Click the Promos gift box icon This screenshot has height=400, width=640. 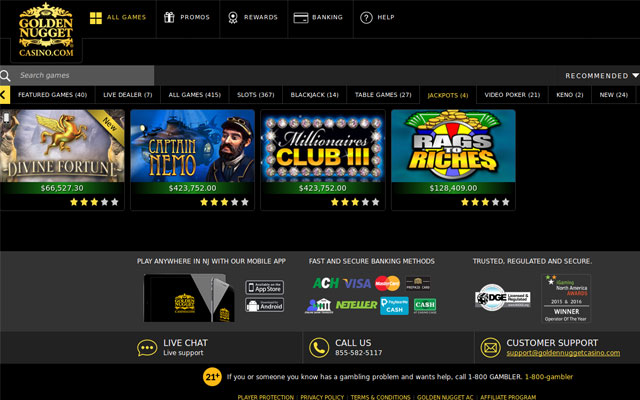pos(169,18)
